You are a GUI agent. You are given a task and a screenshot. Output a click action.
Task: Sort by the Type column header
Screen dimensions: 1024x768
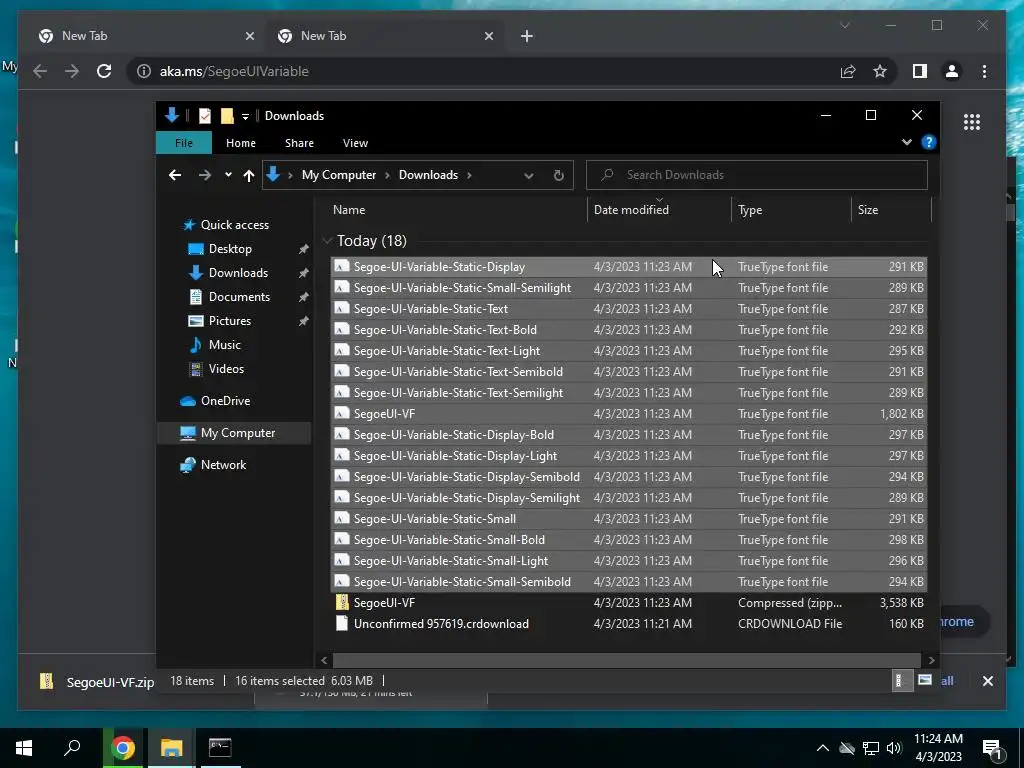point(791,210)
